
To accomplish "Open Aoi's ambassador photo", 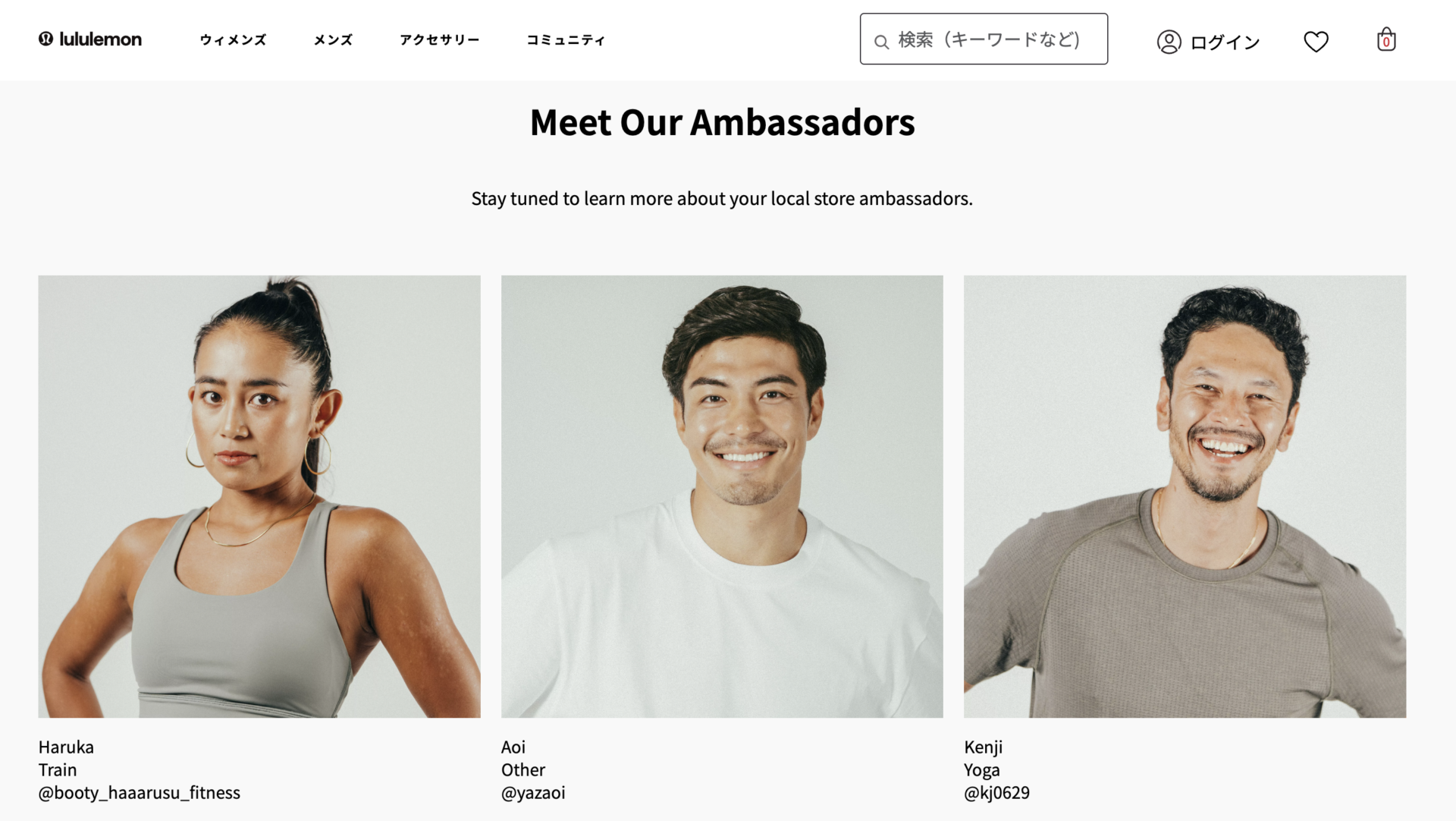I will 722,496.
